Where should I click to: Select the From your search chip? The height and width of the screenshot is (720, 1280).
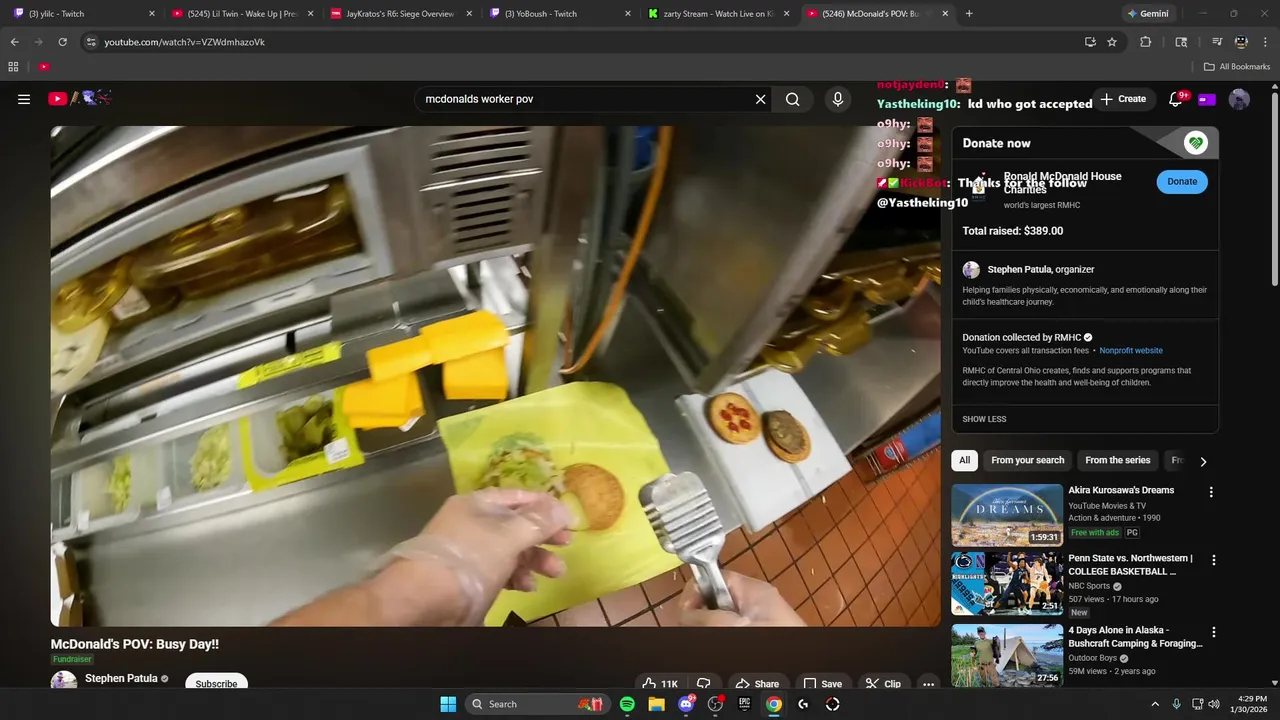(x=1027, y=460)
